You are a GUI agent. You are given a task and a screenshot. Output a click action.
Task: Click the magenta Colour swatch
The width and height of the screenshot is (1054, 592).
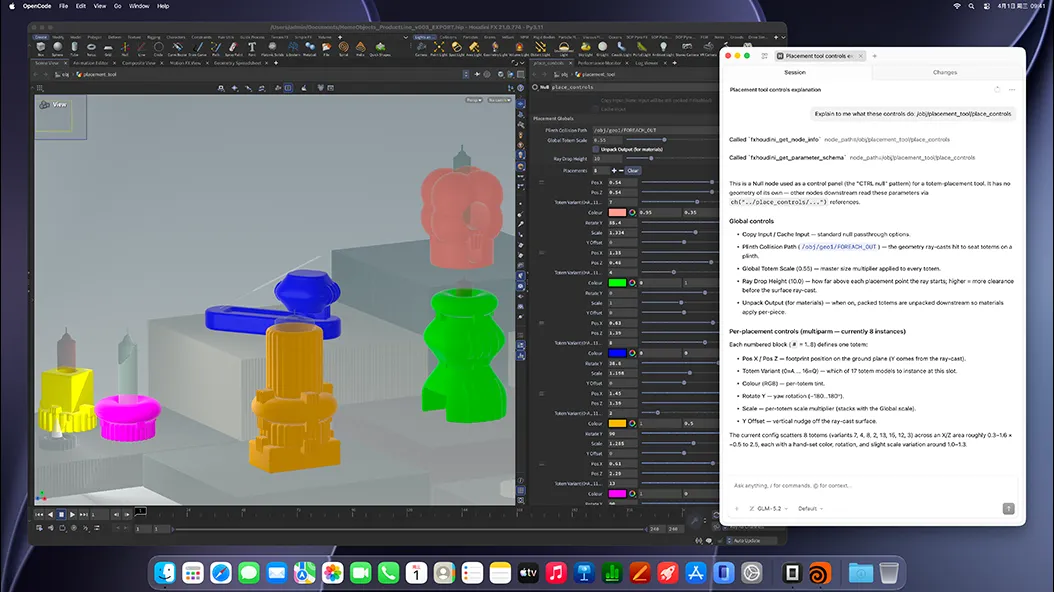[x=617, y=494]
